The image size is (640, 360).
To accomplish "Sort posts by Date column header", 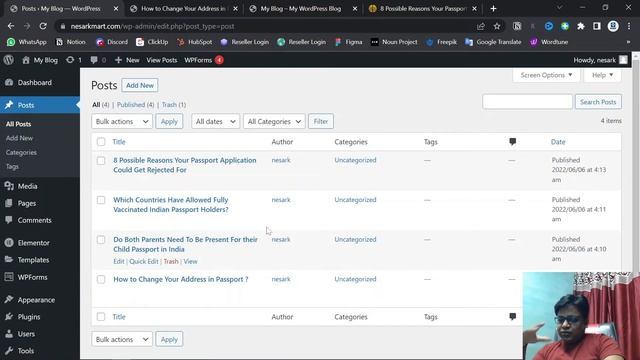I will (558, 142).
